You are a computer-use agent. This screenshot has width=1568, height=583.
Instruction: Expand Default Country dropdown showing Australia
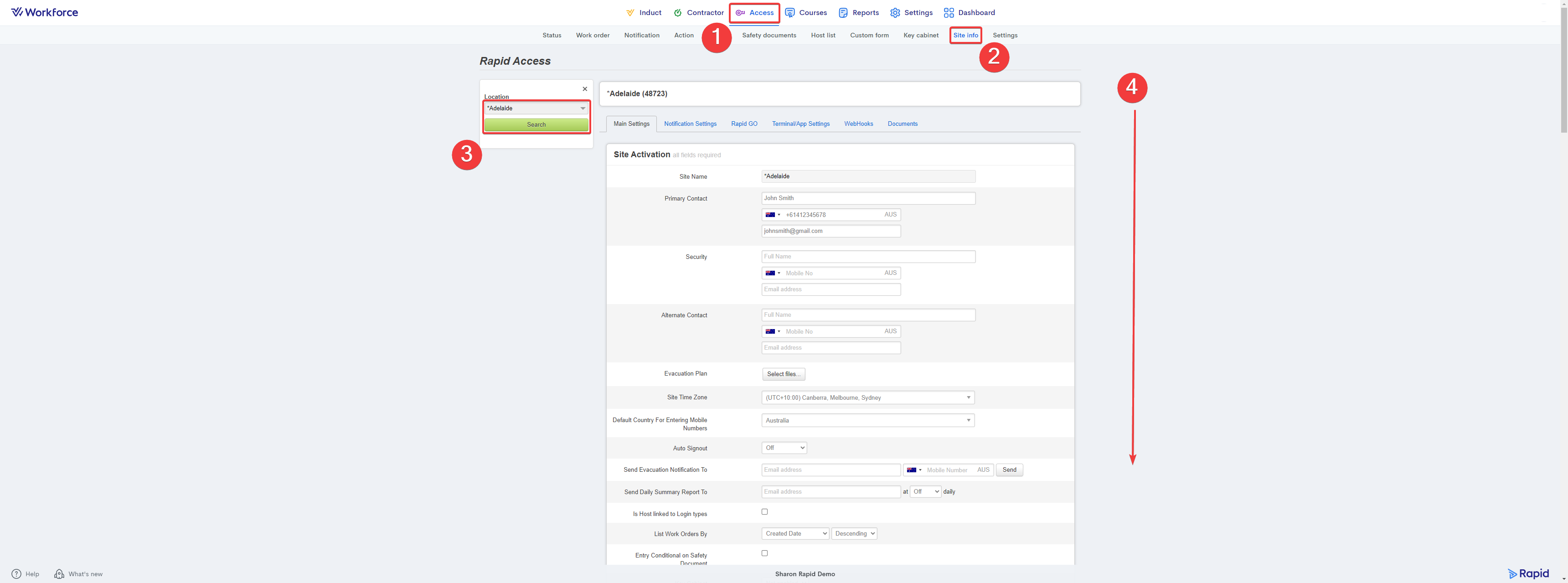coord(867,421)
